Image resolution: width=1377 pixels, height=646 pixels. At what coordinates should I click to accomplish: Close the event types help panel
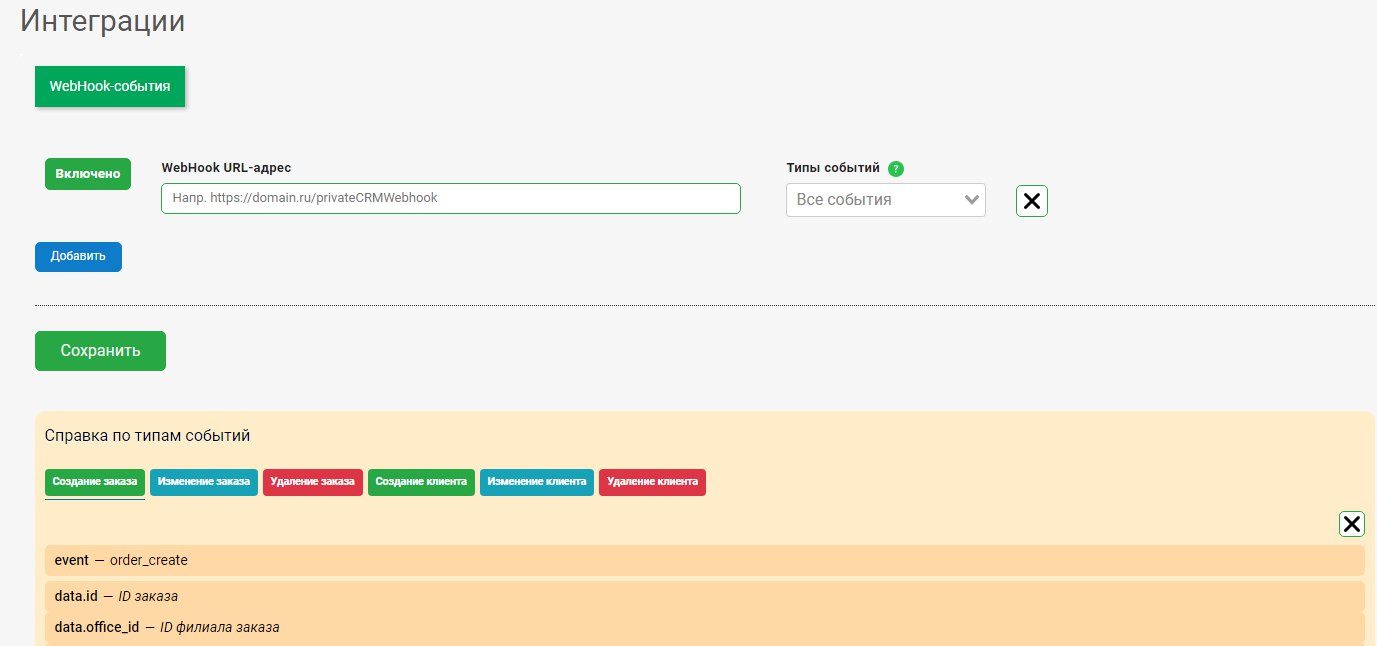pos(1351,524)
